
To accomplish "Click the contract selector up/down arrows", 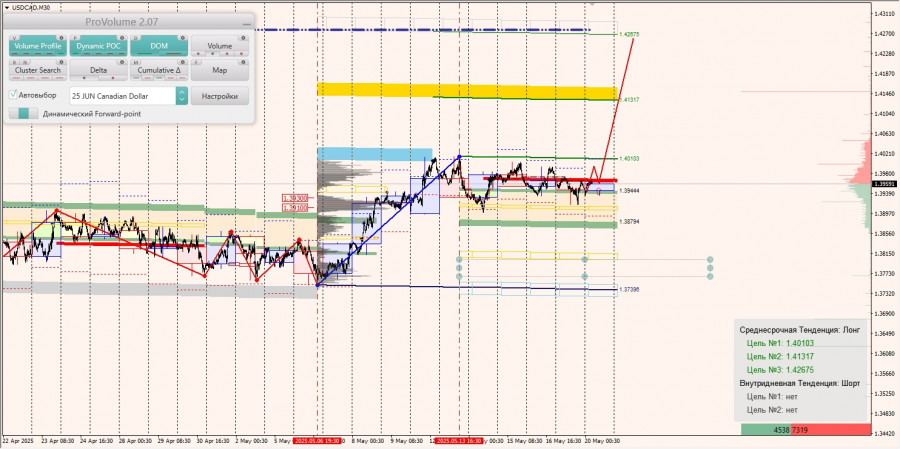I will click(181, 96).
